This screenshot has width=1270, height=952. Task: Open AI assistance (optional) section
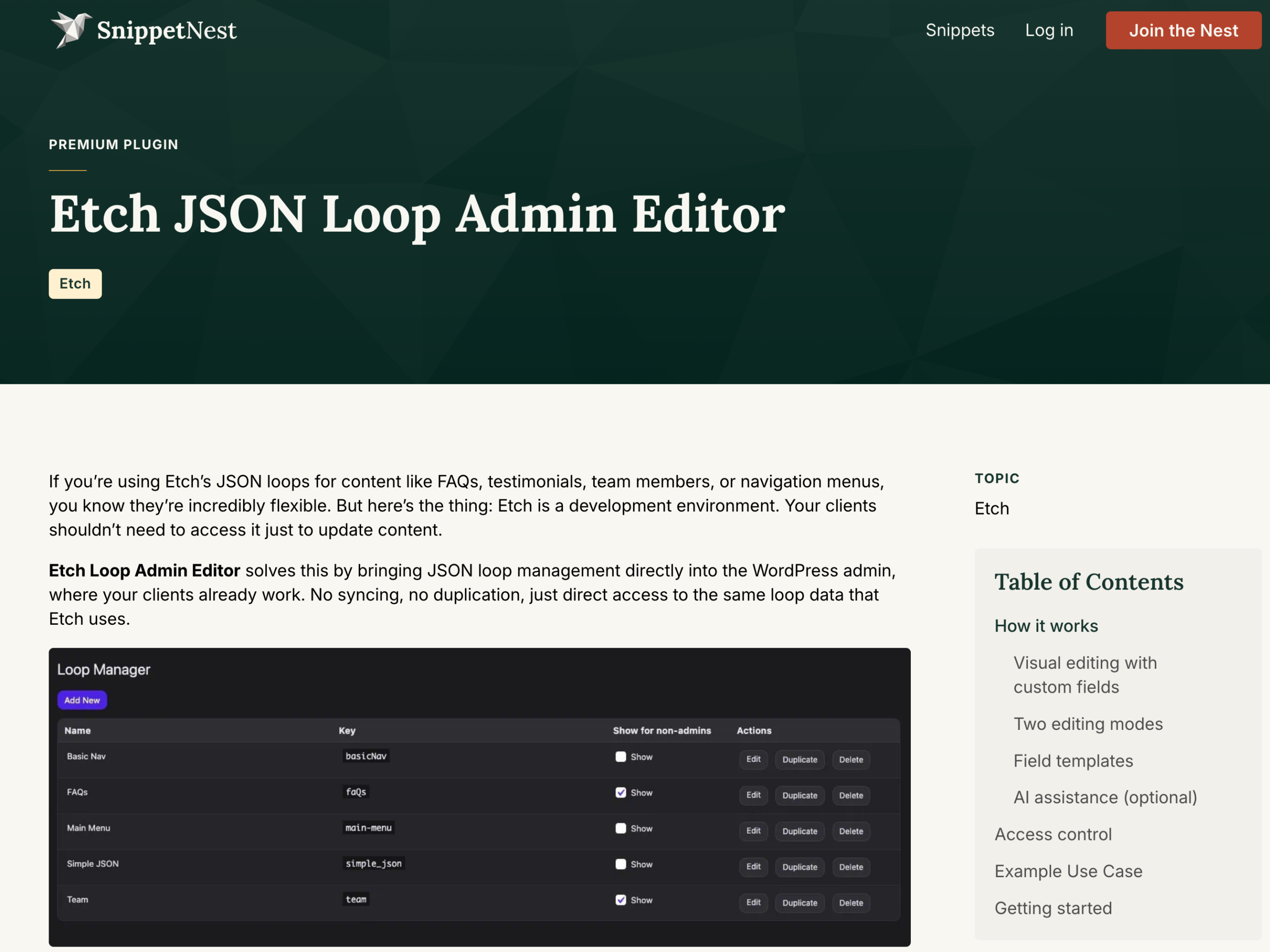[x=1105, y=798]
